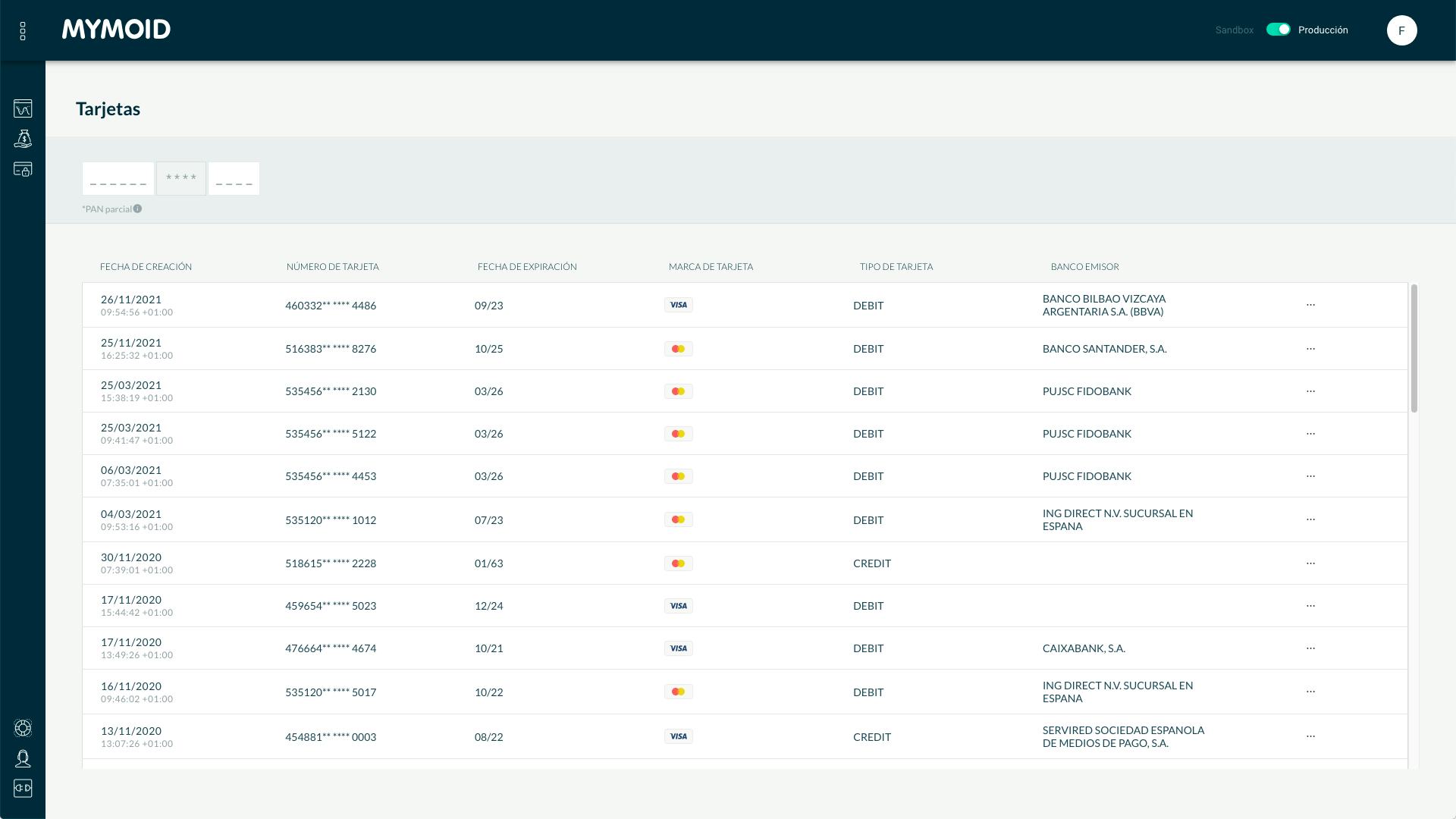Screen dimensions: 1456x819
Task: Open options menu for Caixabank card 4674
Action: 1310,648
